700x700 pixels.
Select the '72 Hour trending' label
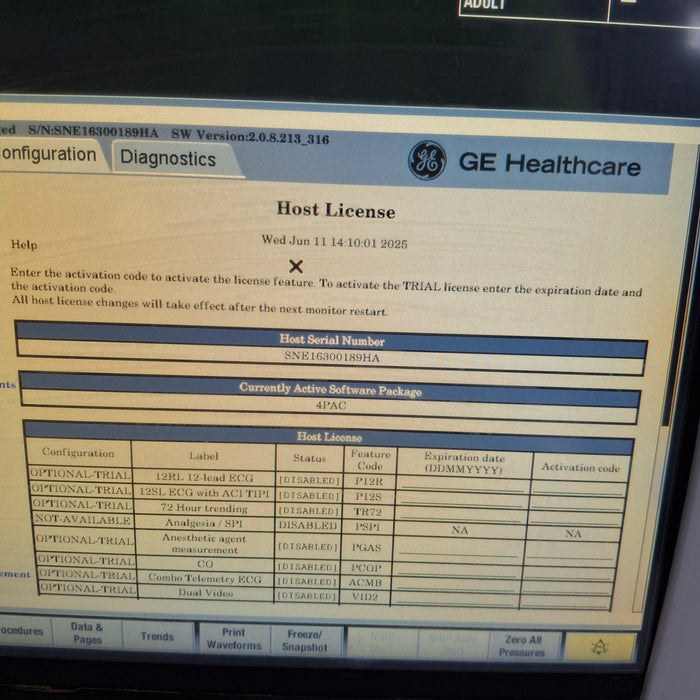[204, 508]
